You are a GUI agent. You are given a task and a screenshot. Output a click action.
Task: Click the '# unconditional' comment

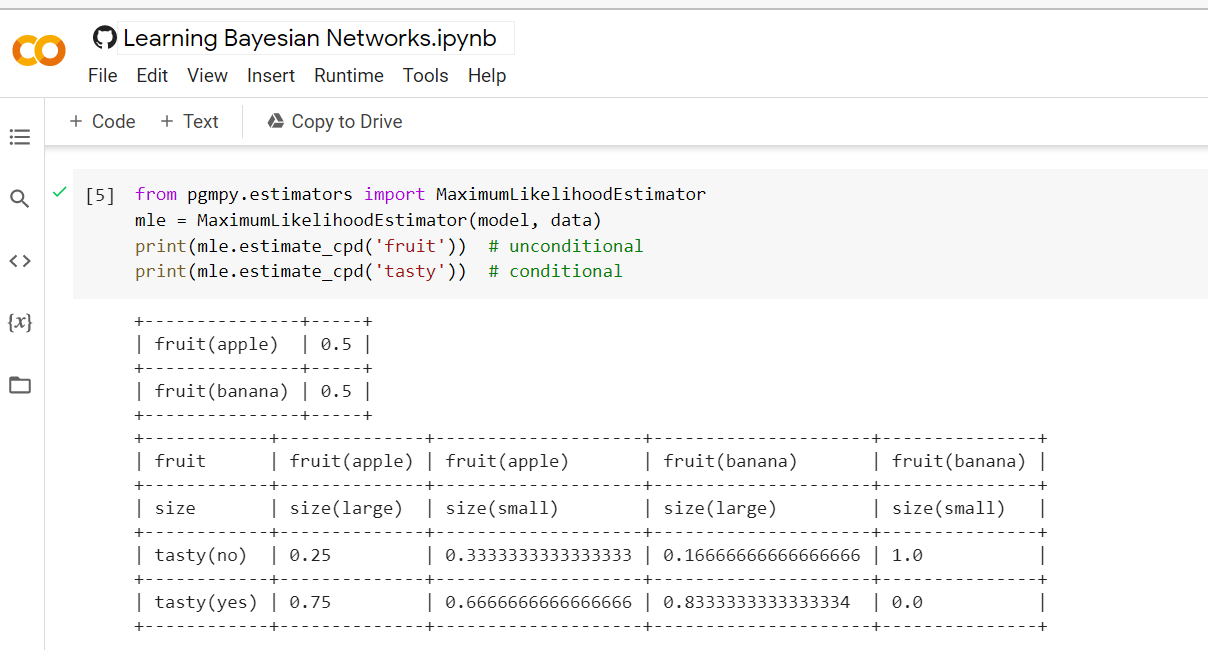pyautogui.click(x=566, y=246)
